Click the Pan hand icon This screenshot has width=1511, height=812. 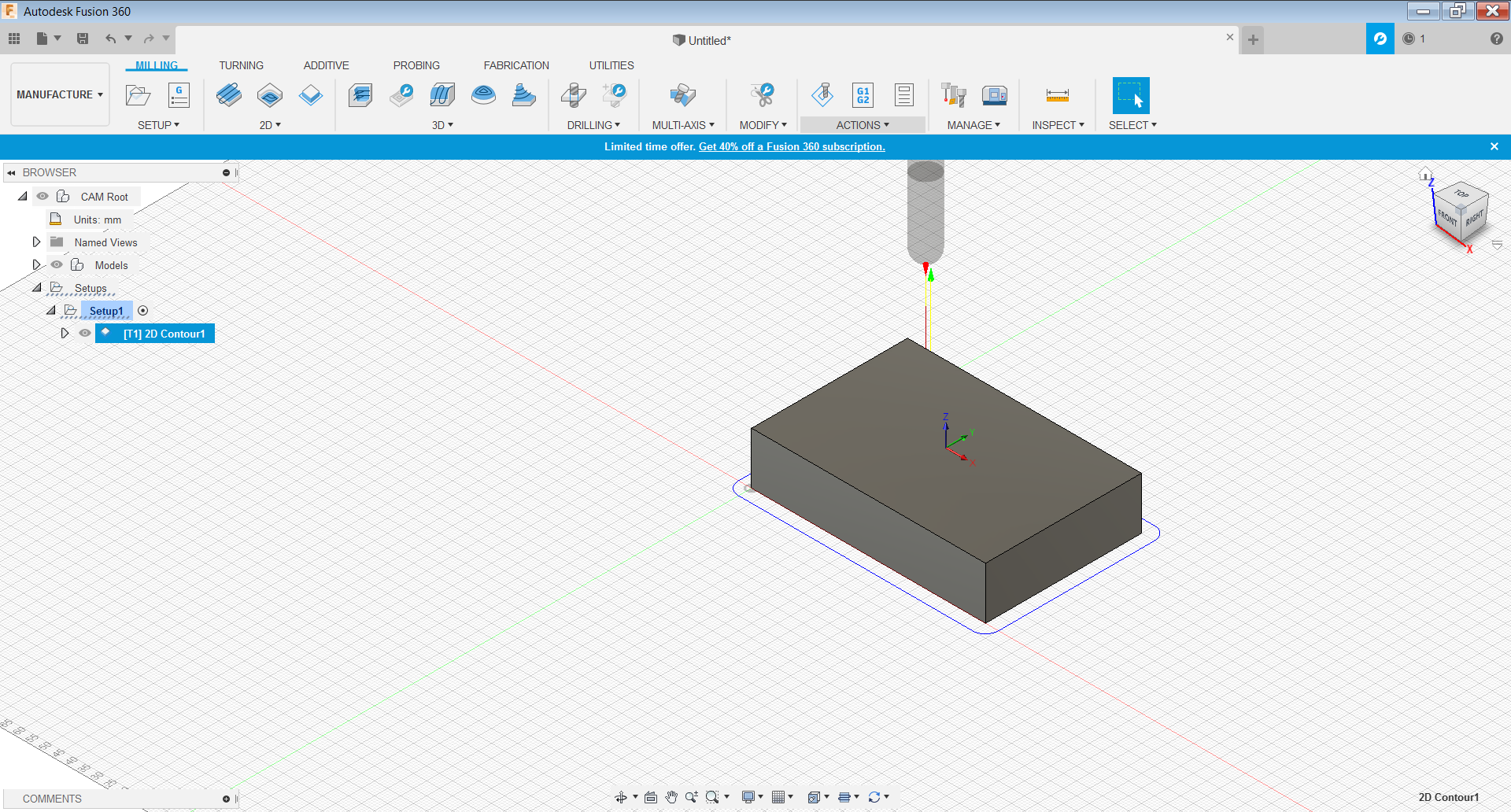pyautogui.click(x=671, y=797)
